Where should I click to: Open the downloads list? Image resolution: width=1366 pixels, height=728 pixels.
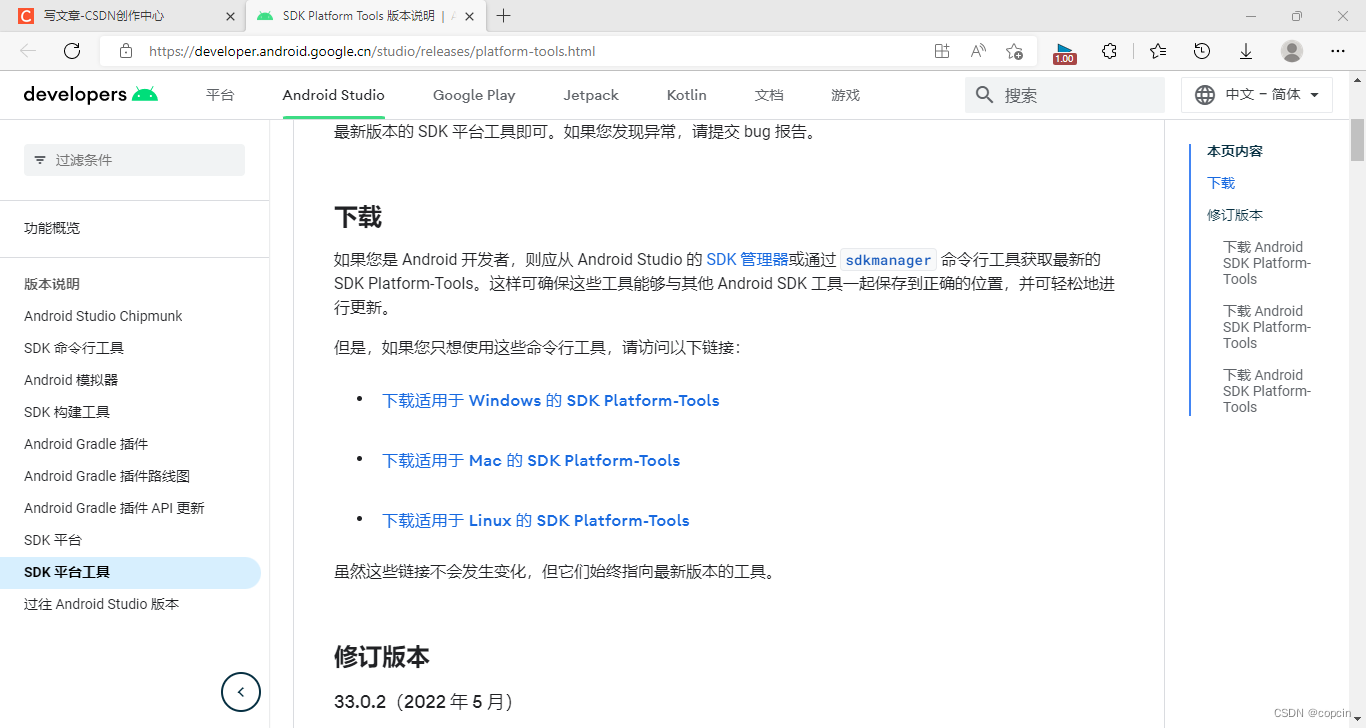pos(1245,50)
